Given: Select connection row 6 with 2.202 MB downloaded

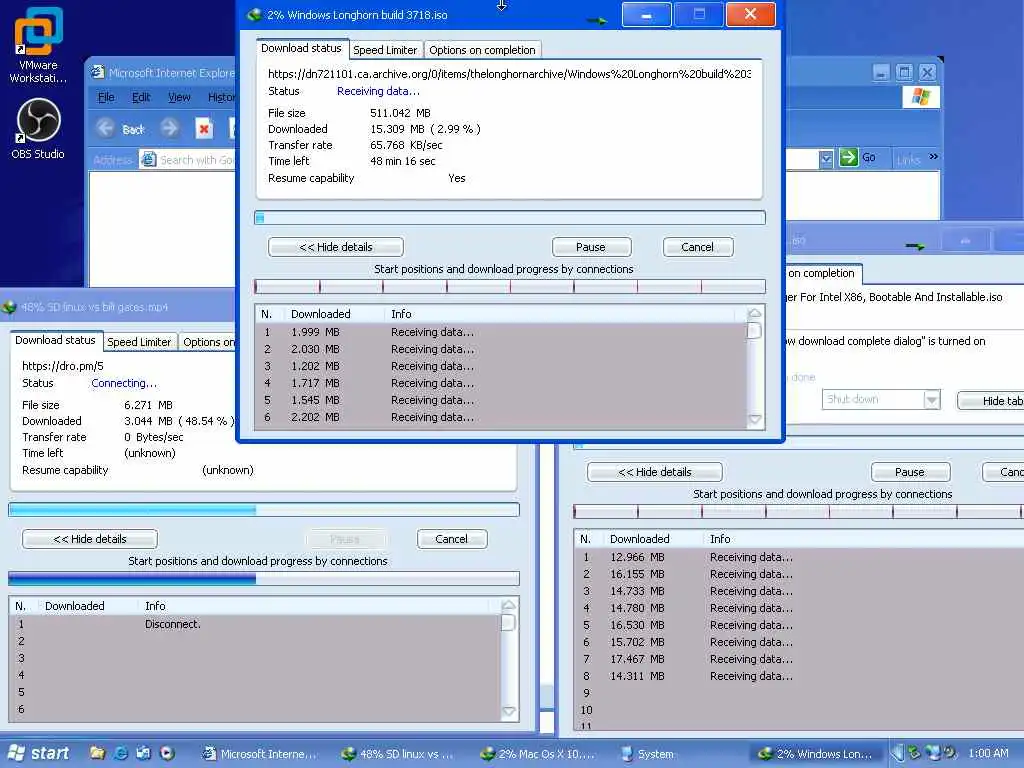Looking at the screenshot, I should tap(501, 417).
